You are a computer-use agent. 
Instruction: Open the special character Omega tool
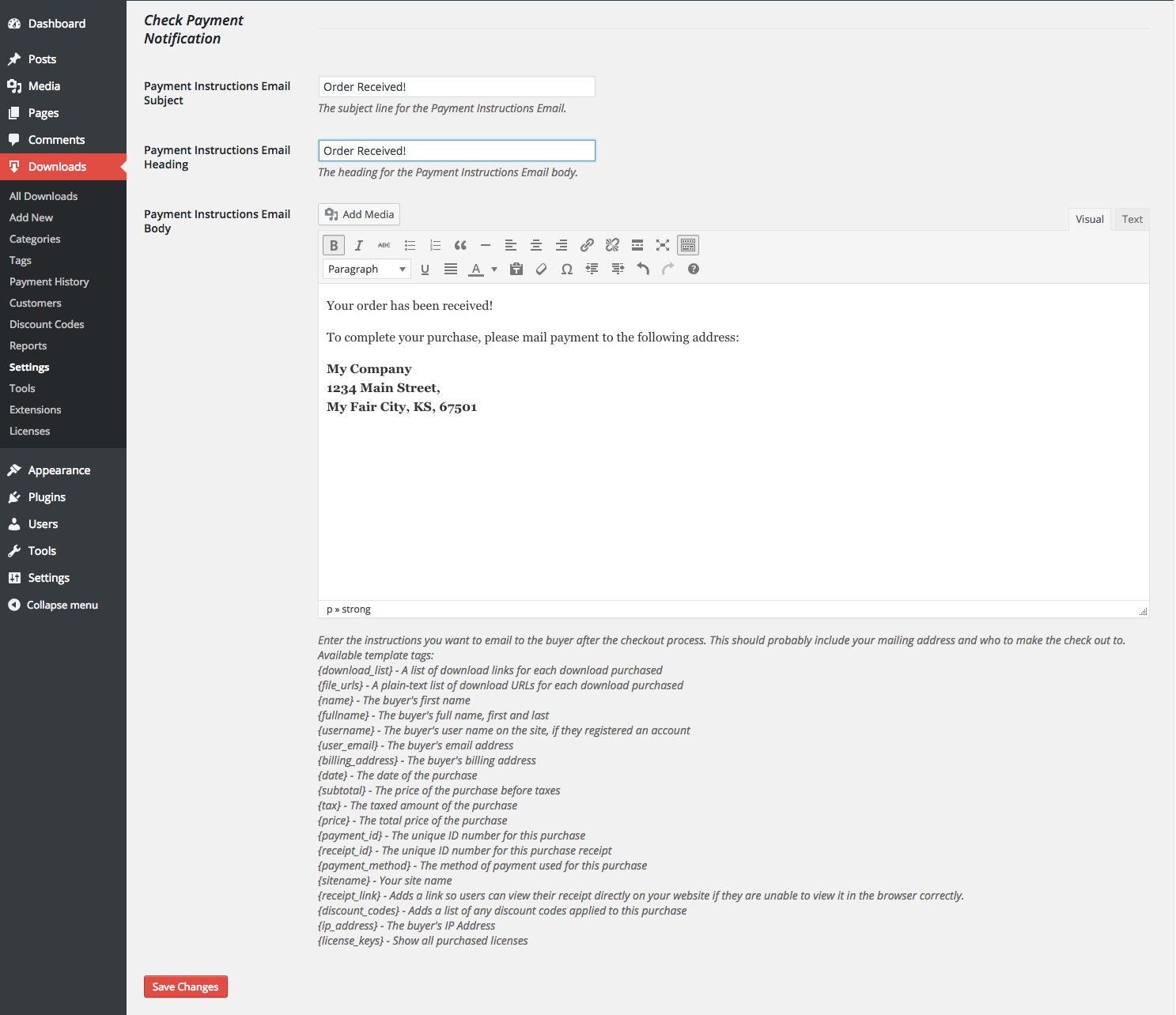tap(567, 270)
